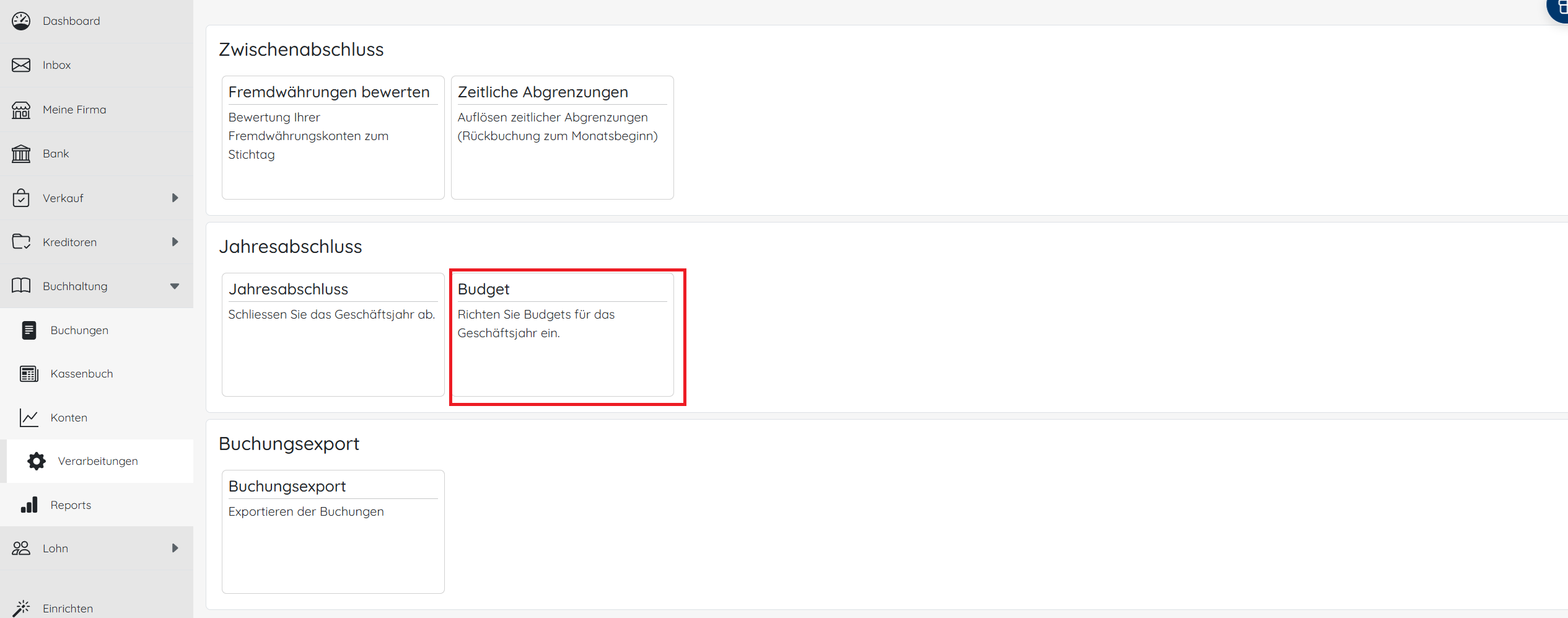Click the Kassenbuch calculator icon
1568x618 pixels.
coord(29,374)
